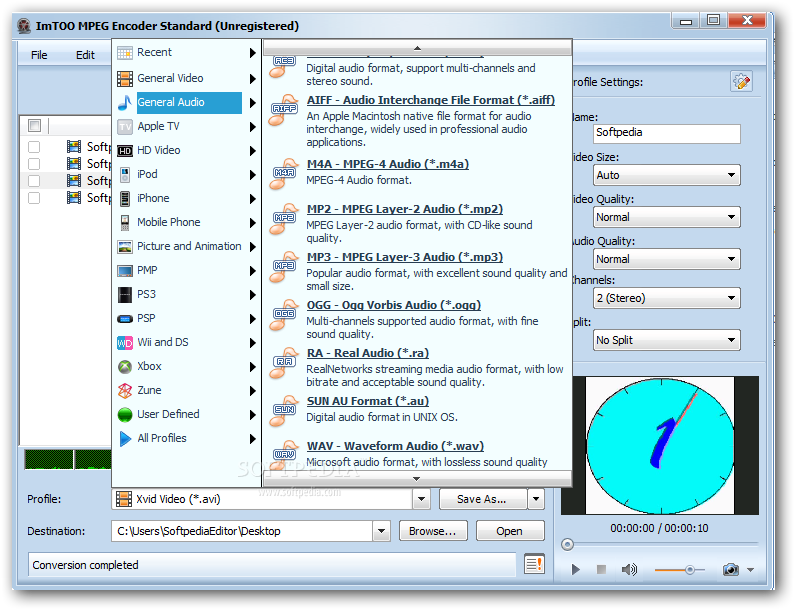Open the Audio Quality dropdown
The width and height of the screenshot is (795, 610).
coord(667,260)
